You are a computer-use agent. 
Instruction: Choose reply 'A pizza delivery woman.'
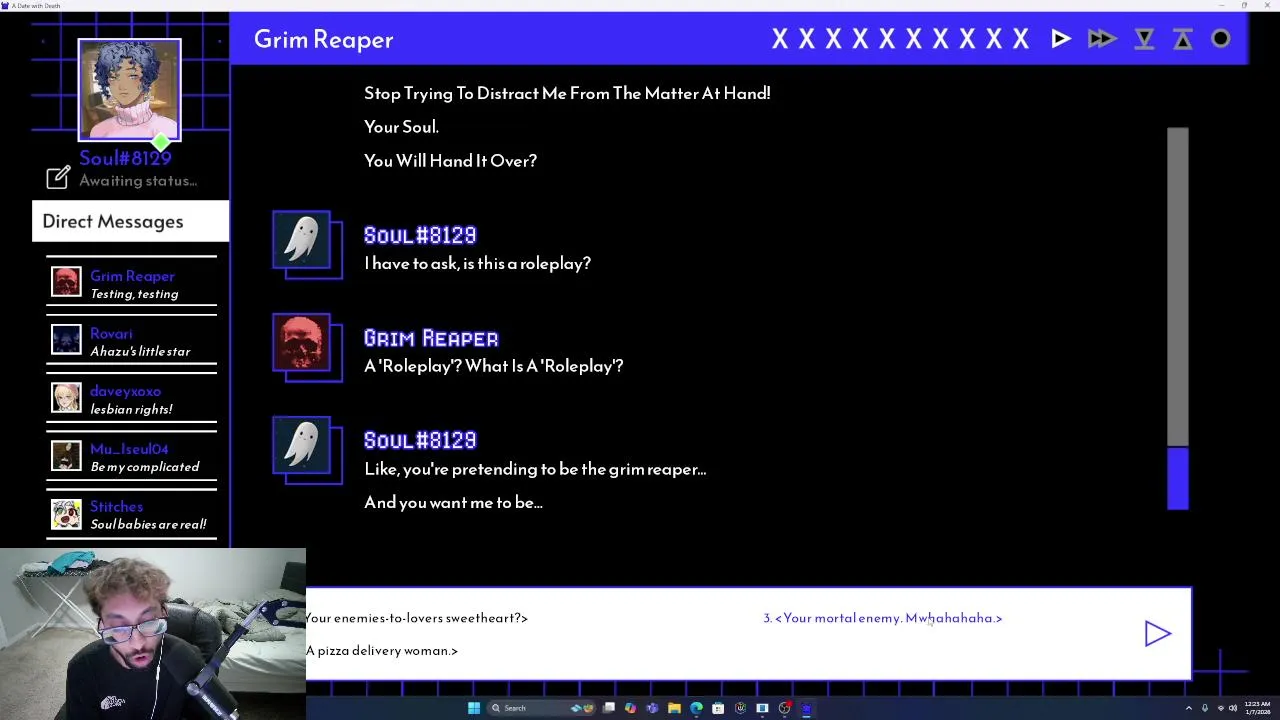point(382,651)
